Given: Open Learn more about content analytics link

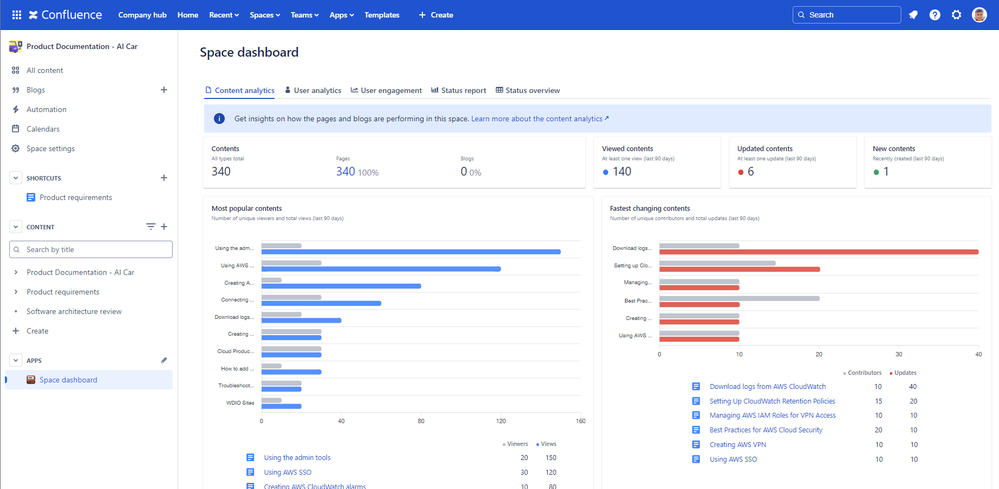Looking at the screenshot, I should (539, 118).
